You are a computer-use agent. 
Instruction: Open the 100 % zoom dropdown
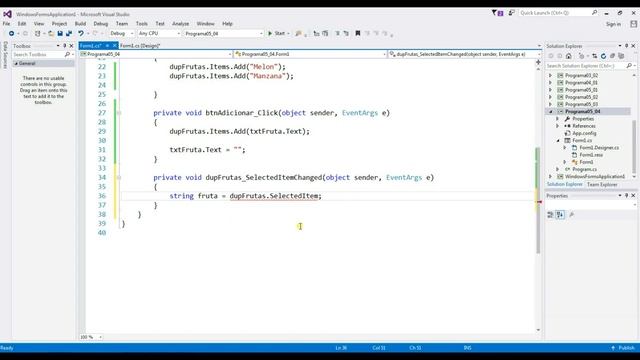click(91, 337)
